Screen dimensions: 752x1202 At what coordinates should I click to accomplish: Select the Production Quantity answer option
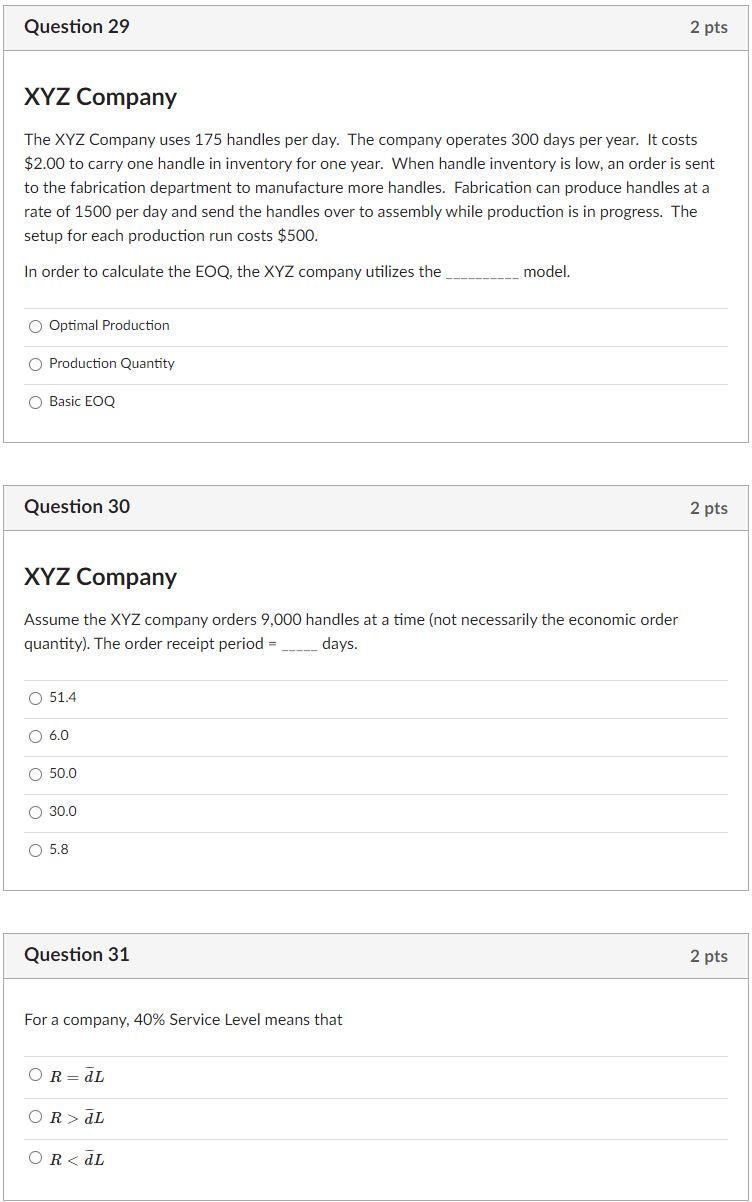tap(35, 363)
